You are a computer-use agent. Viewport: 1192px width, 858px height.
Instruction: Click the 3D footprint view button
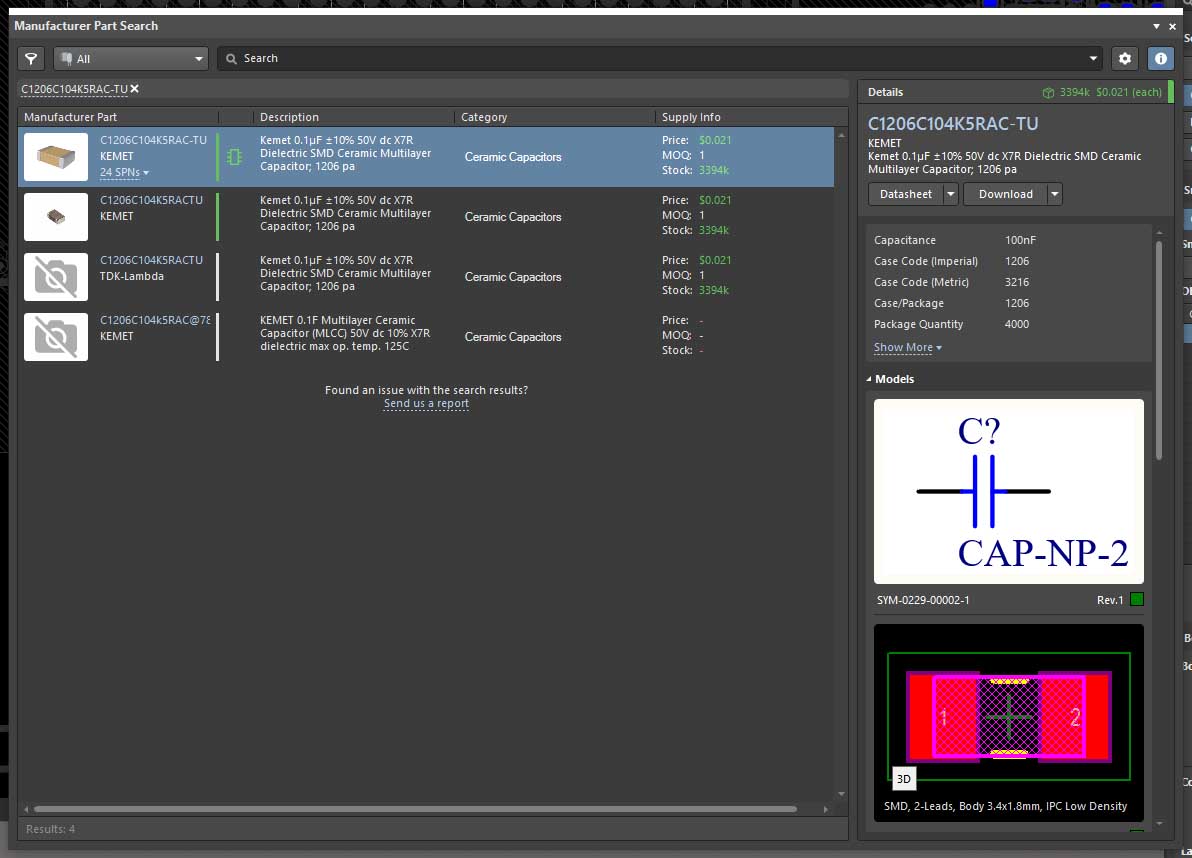(x=903, y=778)
